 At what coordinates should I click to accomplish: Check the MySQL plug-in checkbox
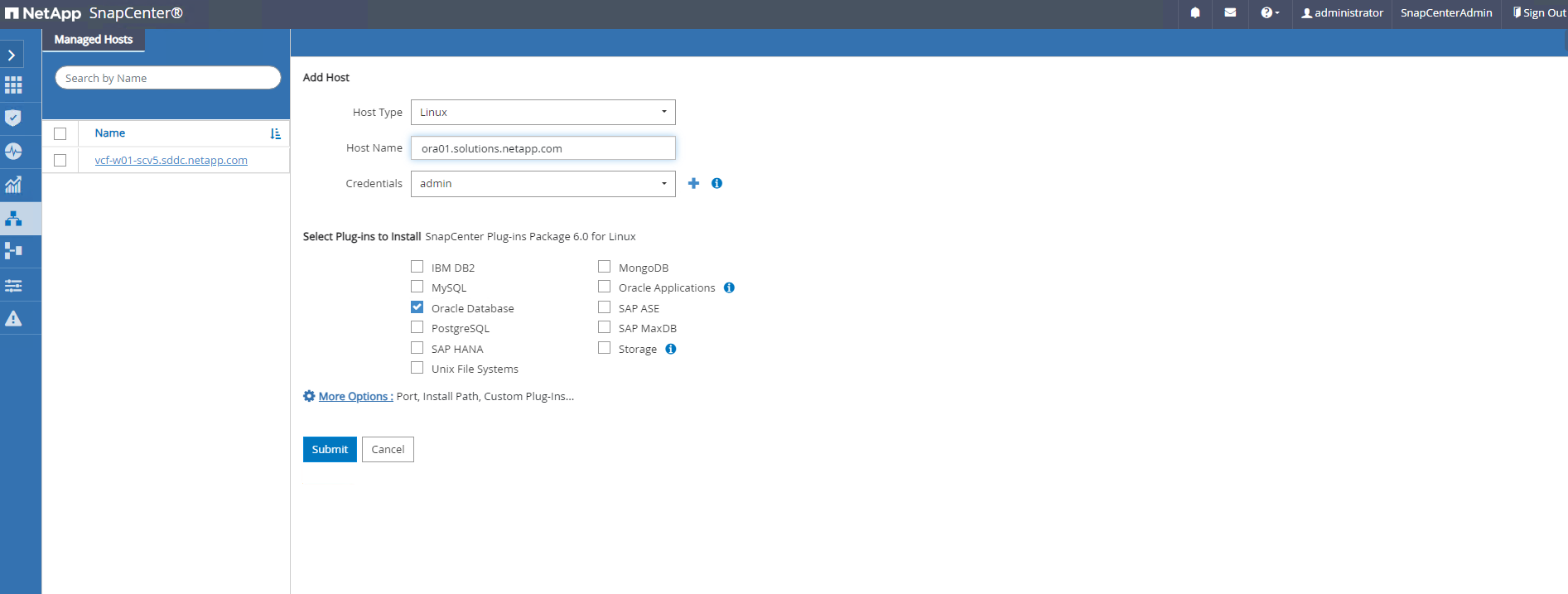[x=417, y=287]
